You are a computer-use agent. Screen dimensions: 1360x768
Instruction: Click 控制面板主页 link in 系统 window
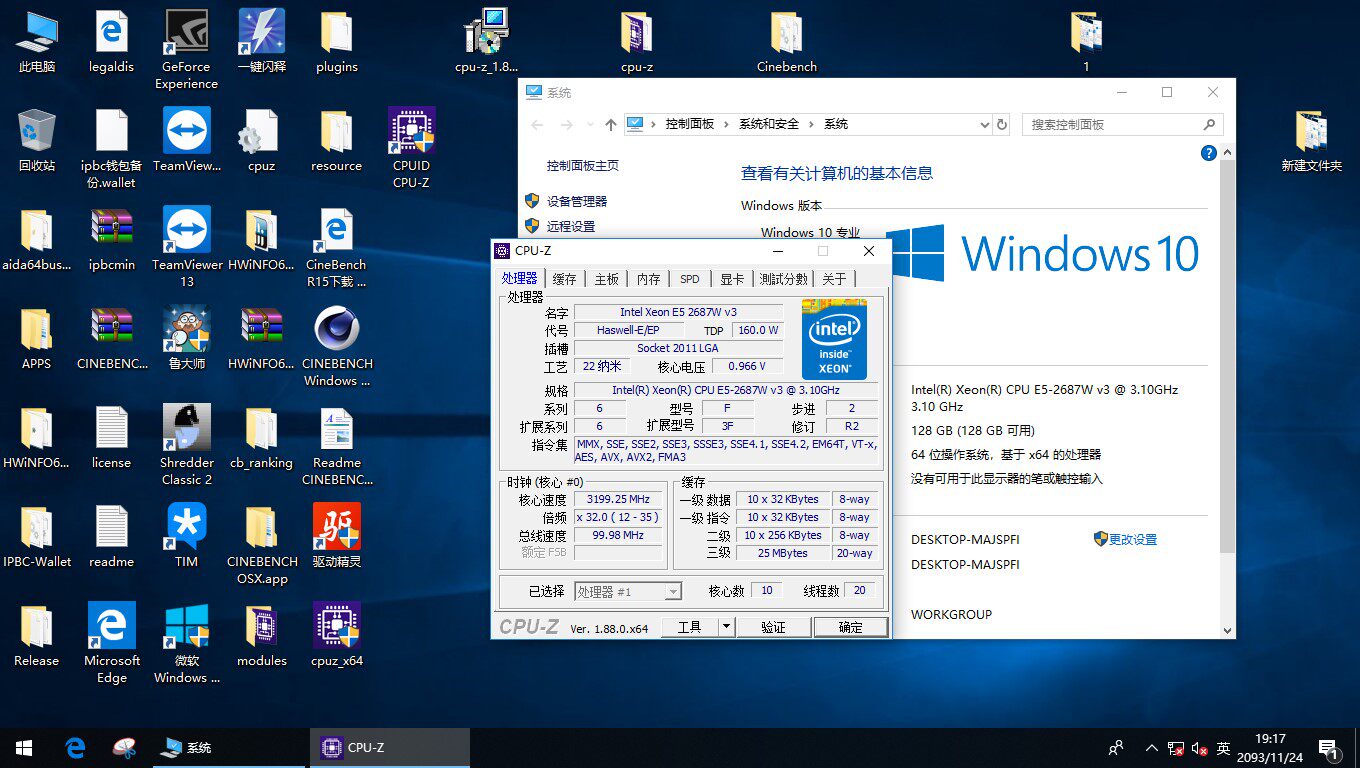(x=583, y=165)
